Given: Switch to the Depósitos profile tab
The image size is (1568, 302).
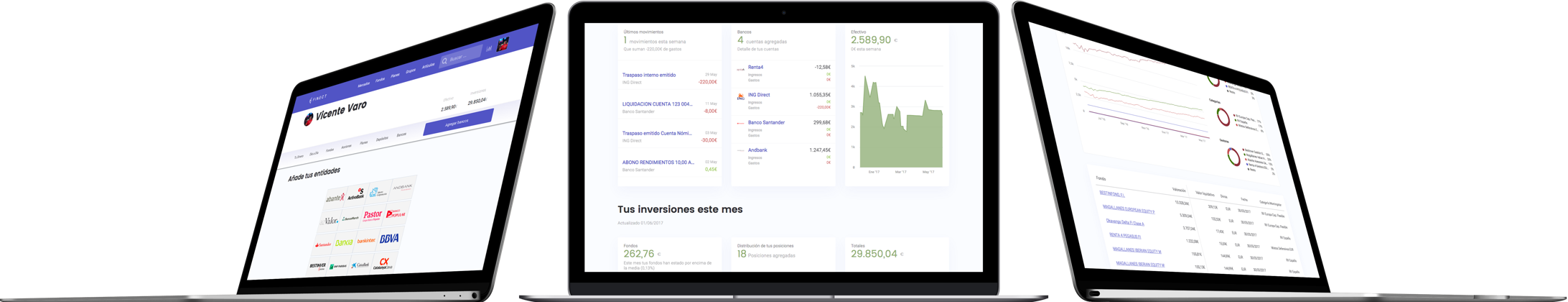Looking at the screenshot, I should point(382,139).
